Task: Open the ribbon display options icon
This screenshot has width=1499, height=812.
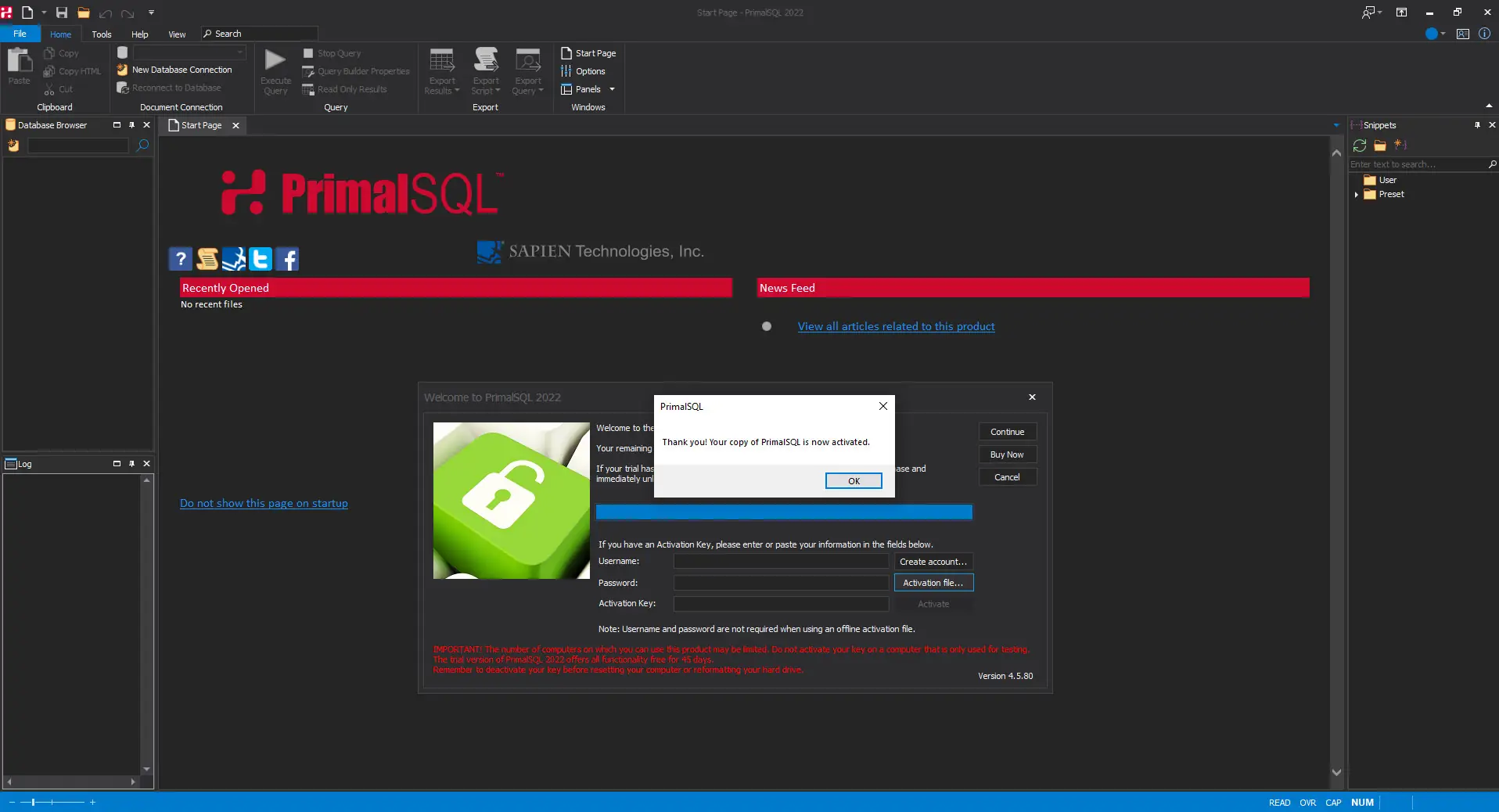Action: (x=1401, y=13)
